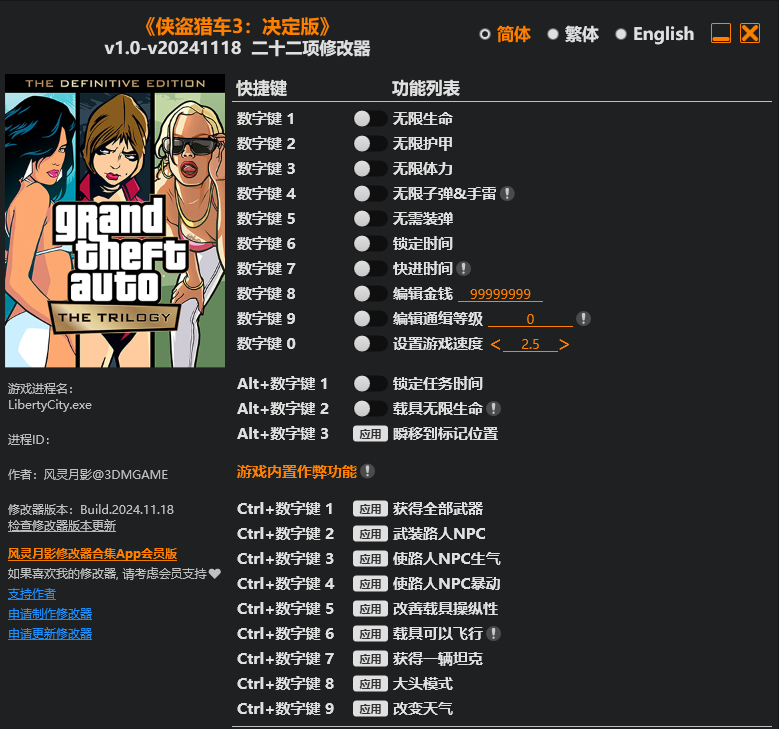The height and width of the screenshot is (729, 779).
Task: Turn on 载具无限生命 toggle
Action: 370,408
